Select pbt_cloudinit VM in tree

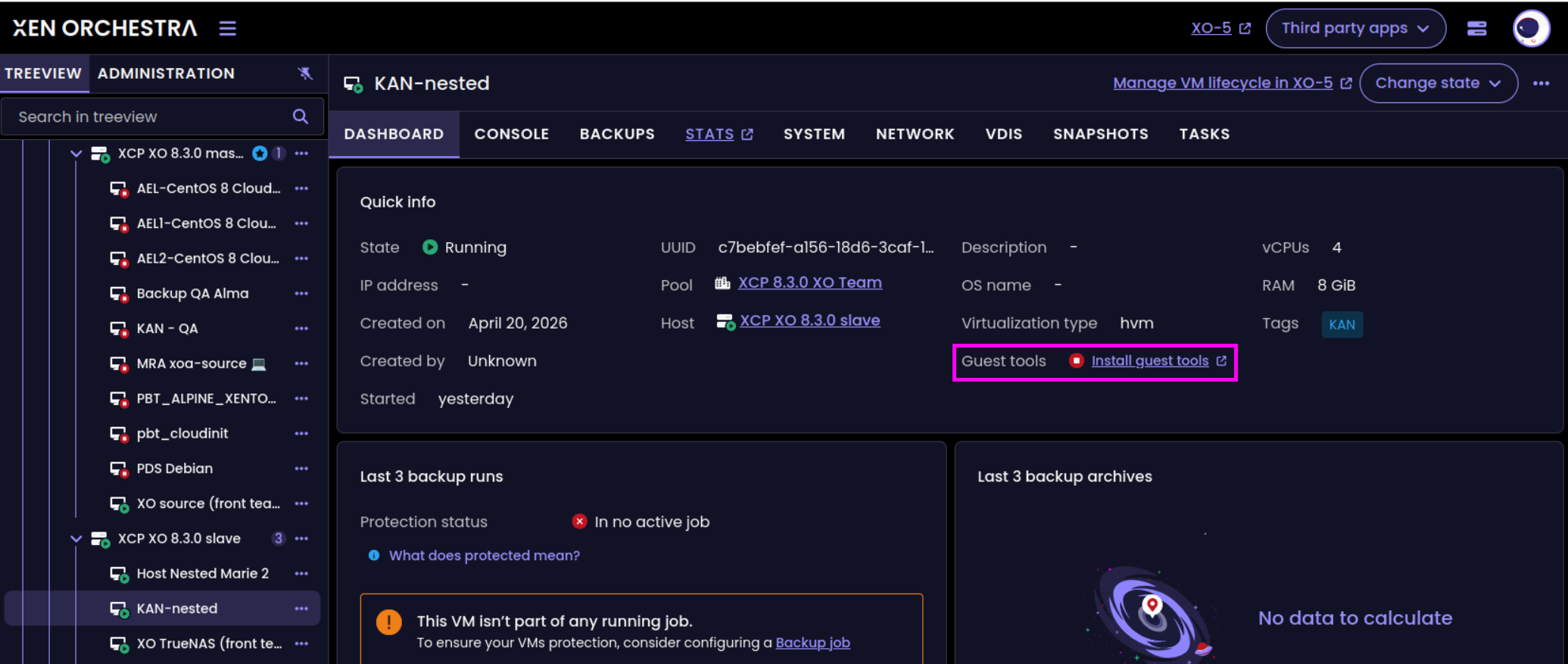coord(182,434)
